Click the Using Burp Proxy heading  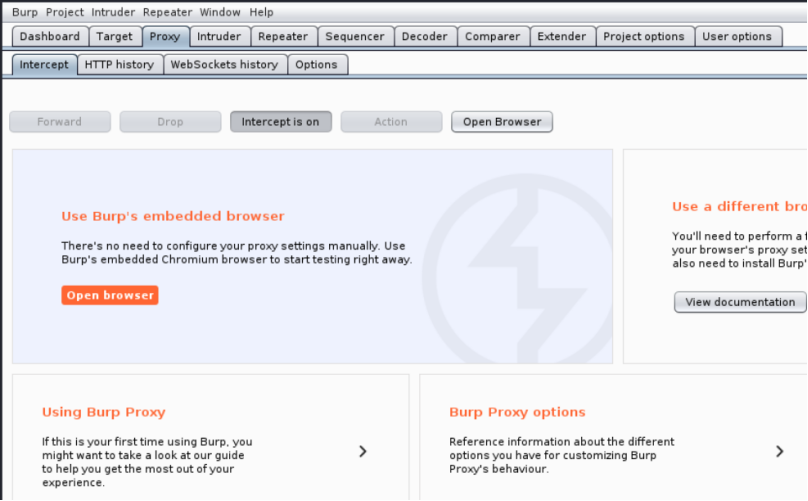[x=104, y=412]
